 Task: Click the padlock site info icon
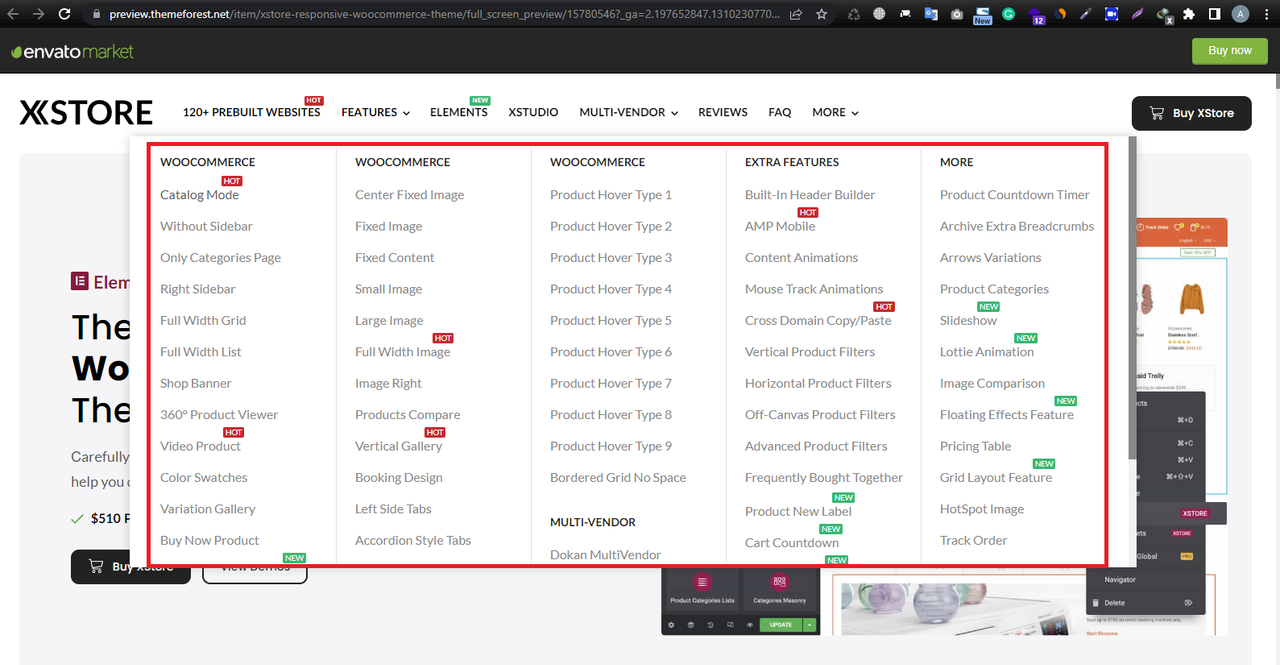(x=96, y=15)
